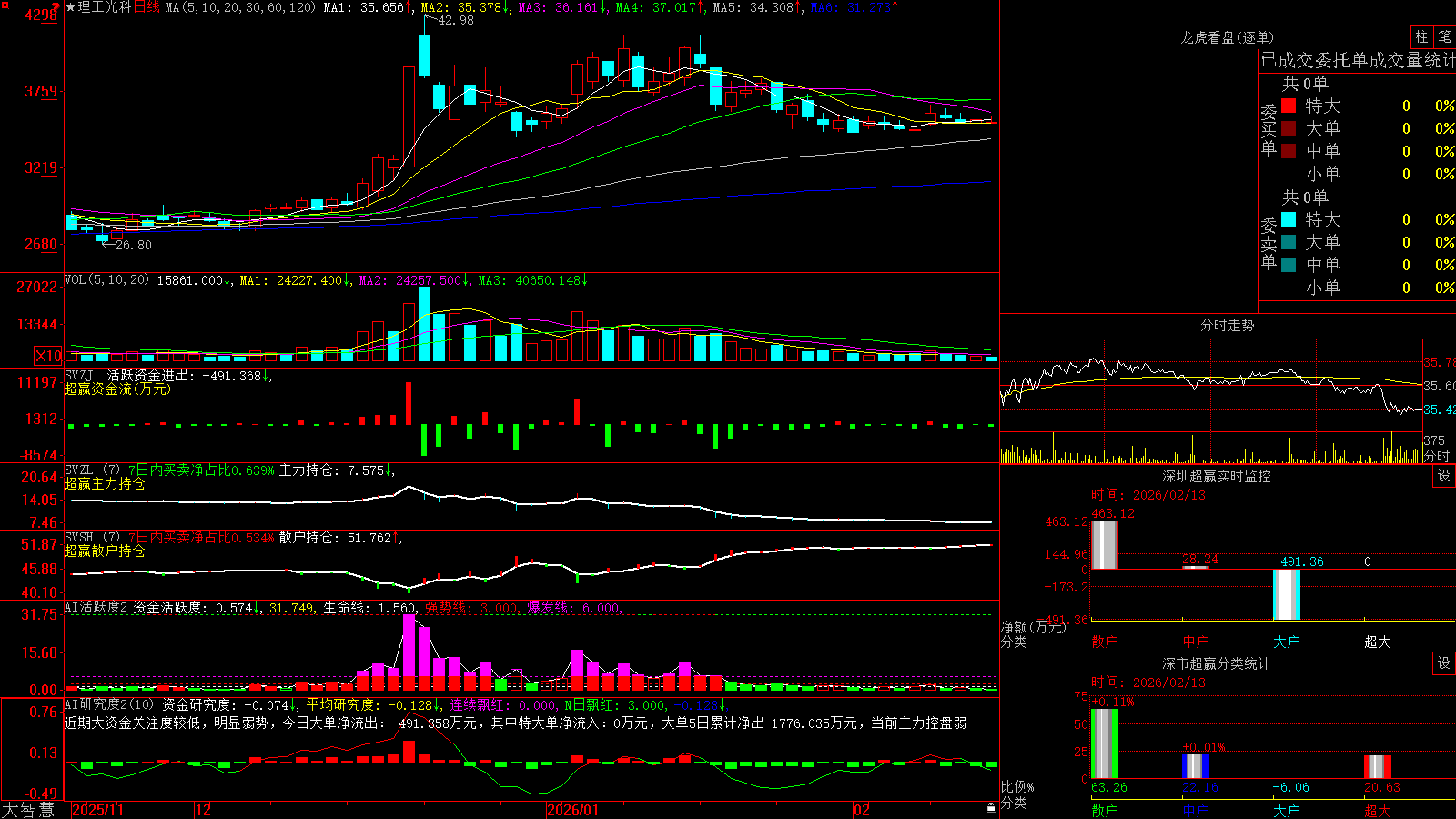This screenshot has width=1456, height=819.
Task: Open the MA(5,10,20,30,60,120) indicator parameters
Action: coord(240,7)
